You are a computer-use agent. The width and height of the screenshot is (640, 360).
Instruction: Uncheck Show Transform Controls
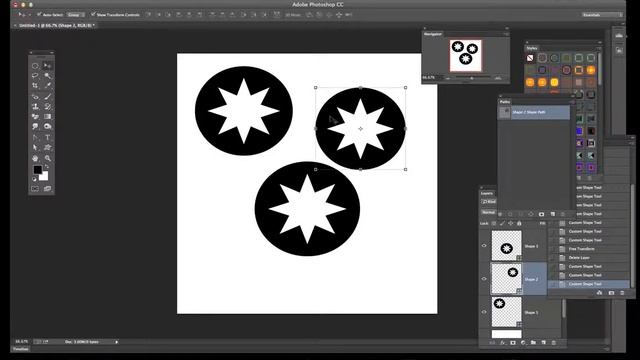tap(93, 15)
